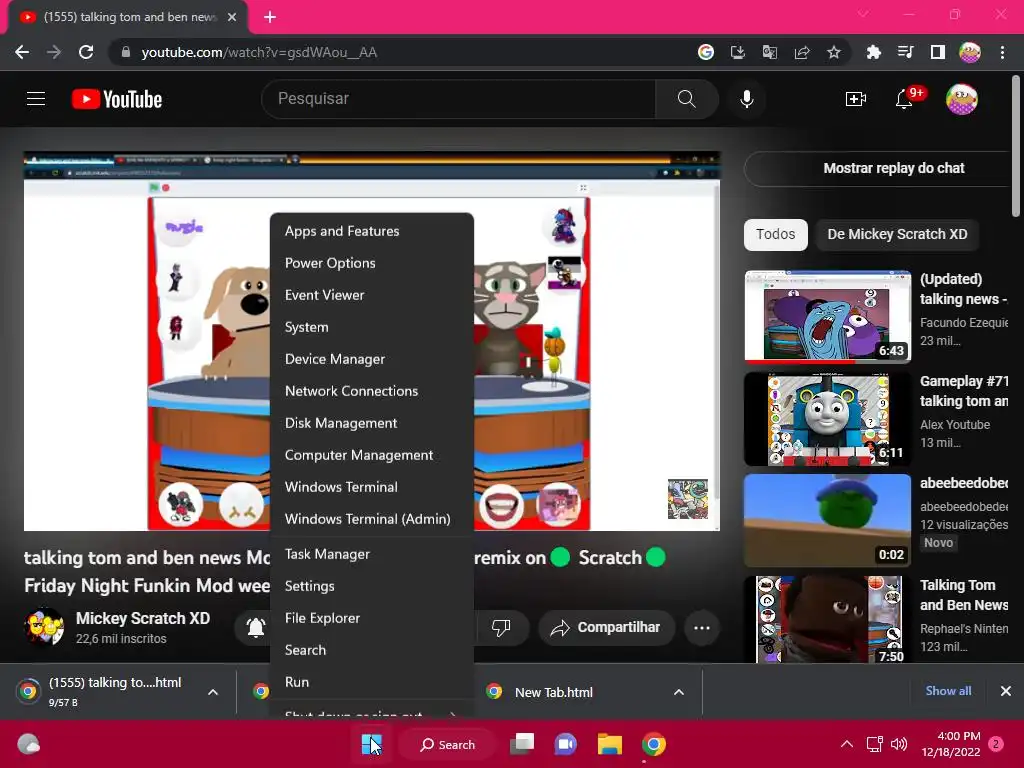Select Apps and Features in context menu
Screen dimensions: 1024x768
tap(372, 231)
